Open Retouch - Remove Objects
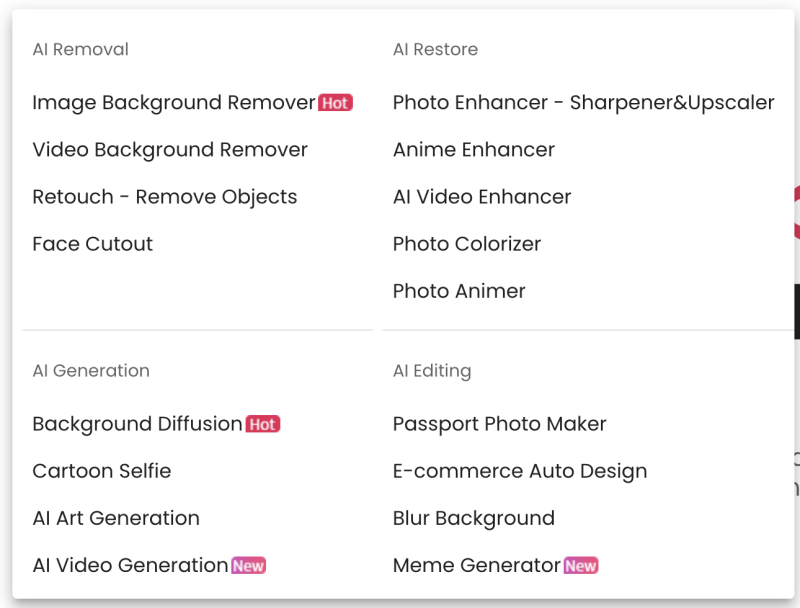This screenshot has height=608, width=800. pyautogui.click(x=165, y=197)
